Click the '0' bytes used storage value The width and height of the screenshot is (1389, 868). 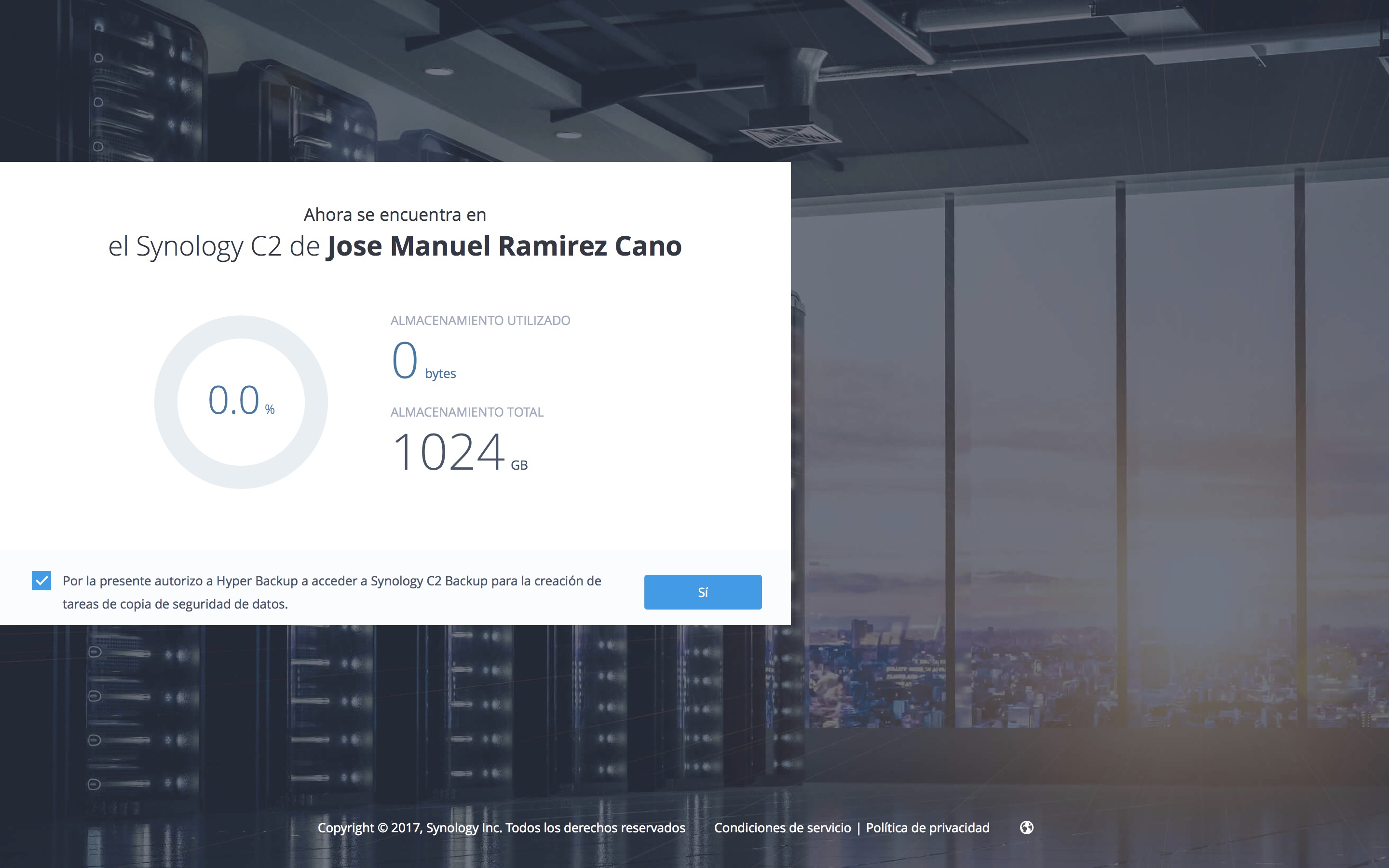point(405,360)
